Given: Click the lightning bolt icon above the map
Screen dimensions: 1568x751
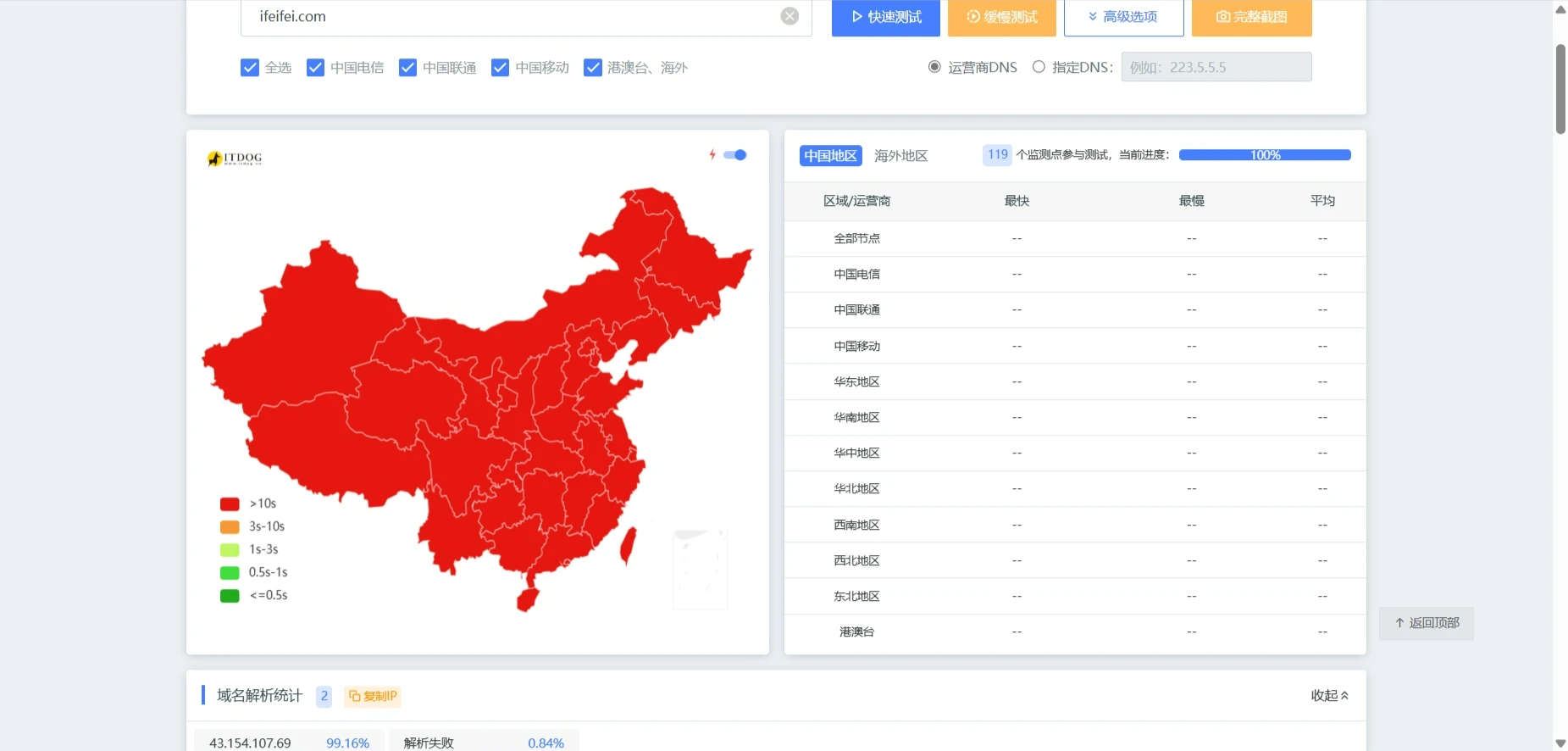Looking at the screenshot, I should pyautogui.click(x=712, y=154).
